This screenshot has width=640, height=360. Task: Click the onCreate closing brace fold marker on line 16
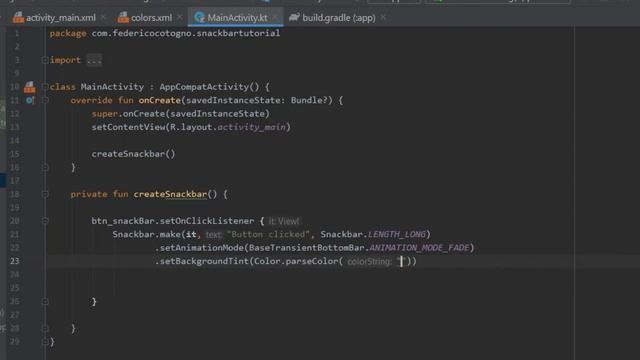click(x=45, y=167)
